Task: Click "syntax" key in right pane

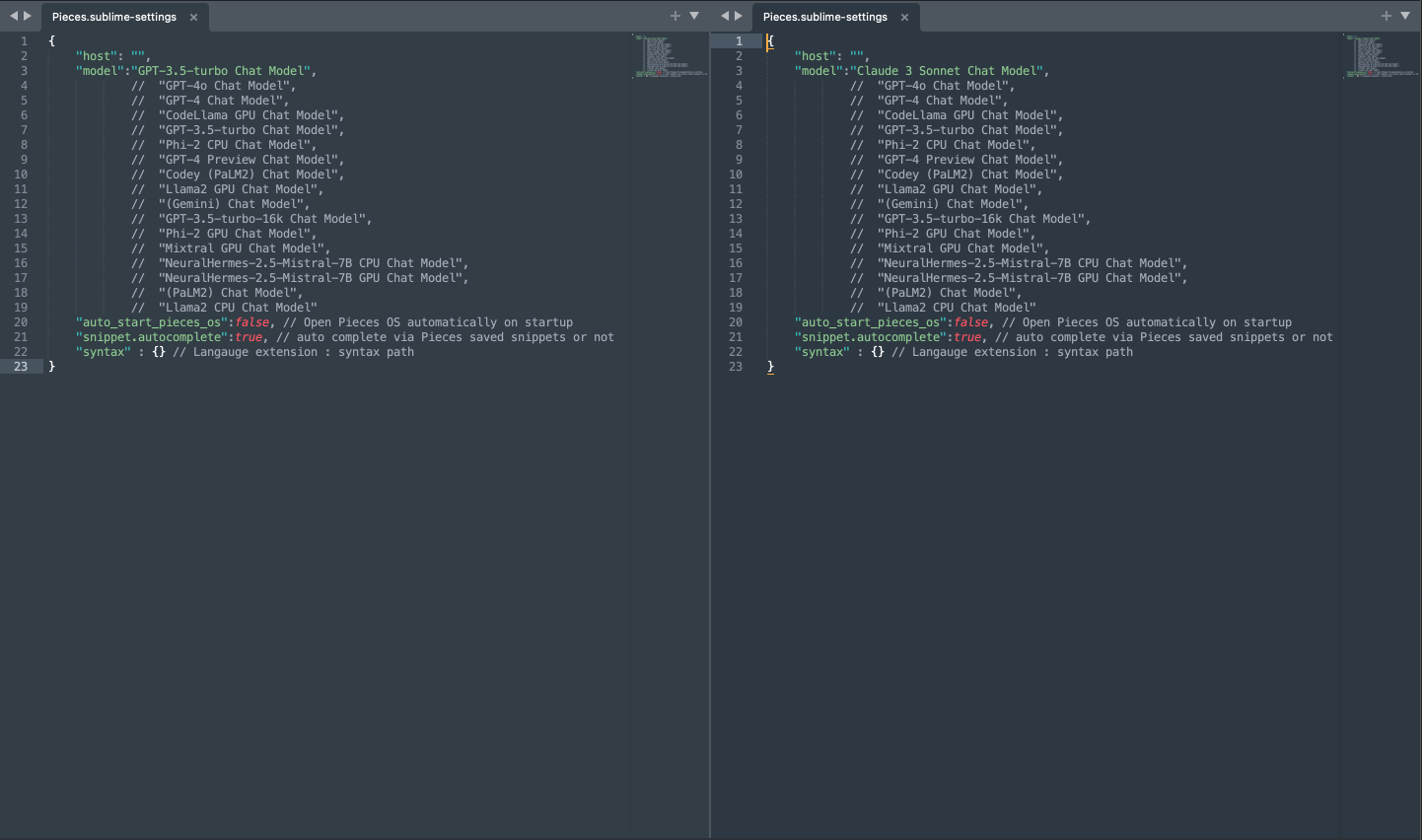Action: point(822,352)
